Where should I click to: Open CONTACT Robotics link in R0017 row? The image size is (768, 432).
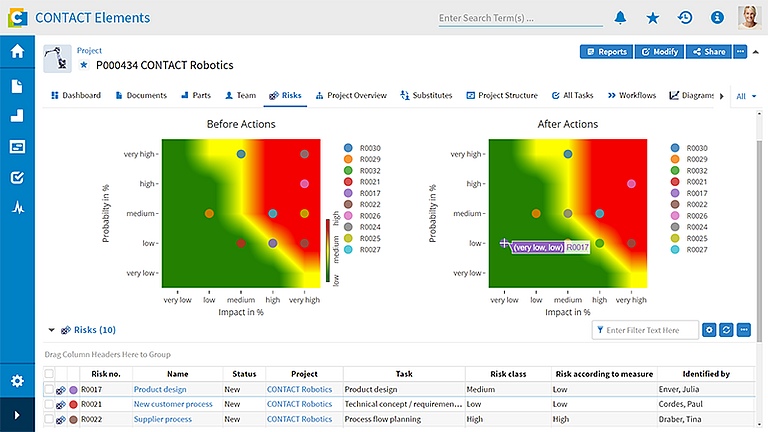click(299, 389)
